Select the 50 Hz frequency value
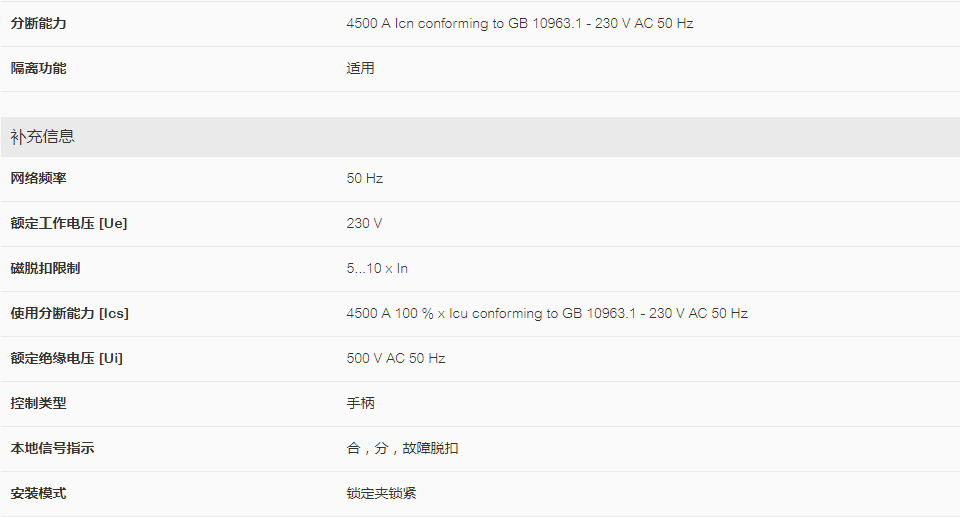960x517 pixels. pyautogui.click(x=364, y=178)
